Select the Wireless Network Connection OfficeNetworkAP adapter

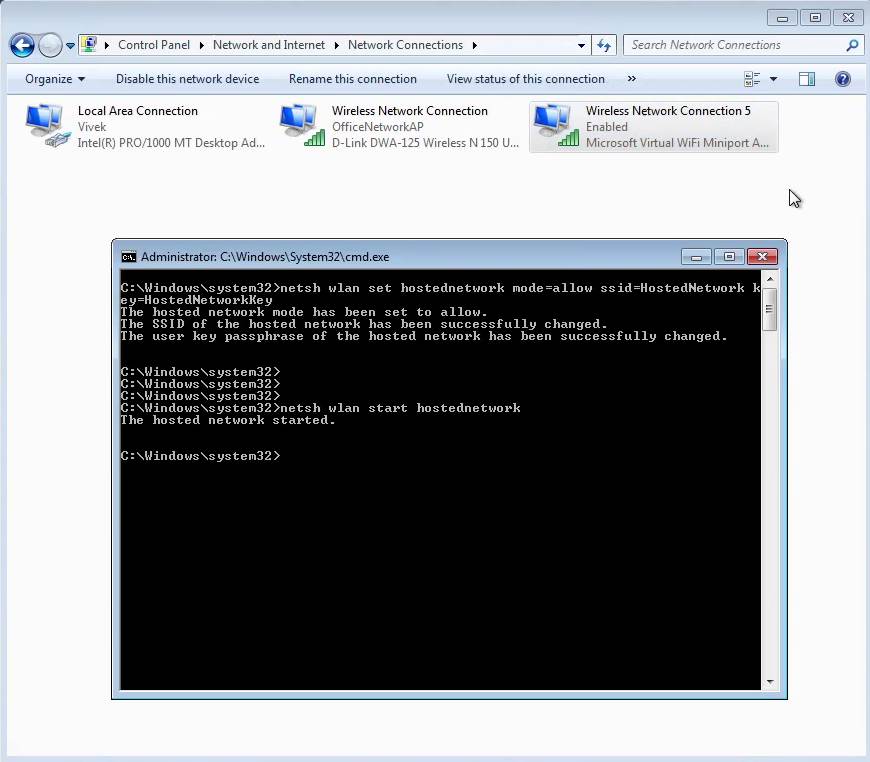tap(300, 126)
